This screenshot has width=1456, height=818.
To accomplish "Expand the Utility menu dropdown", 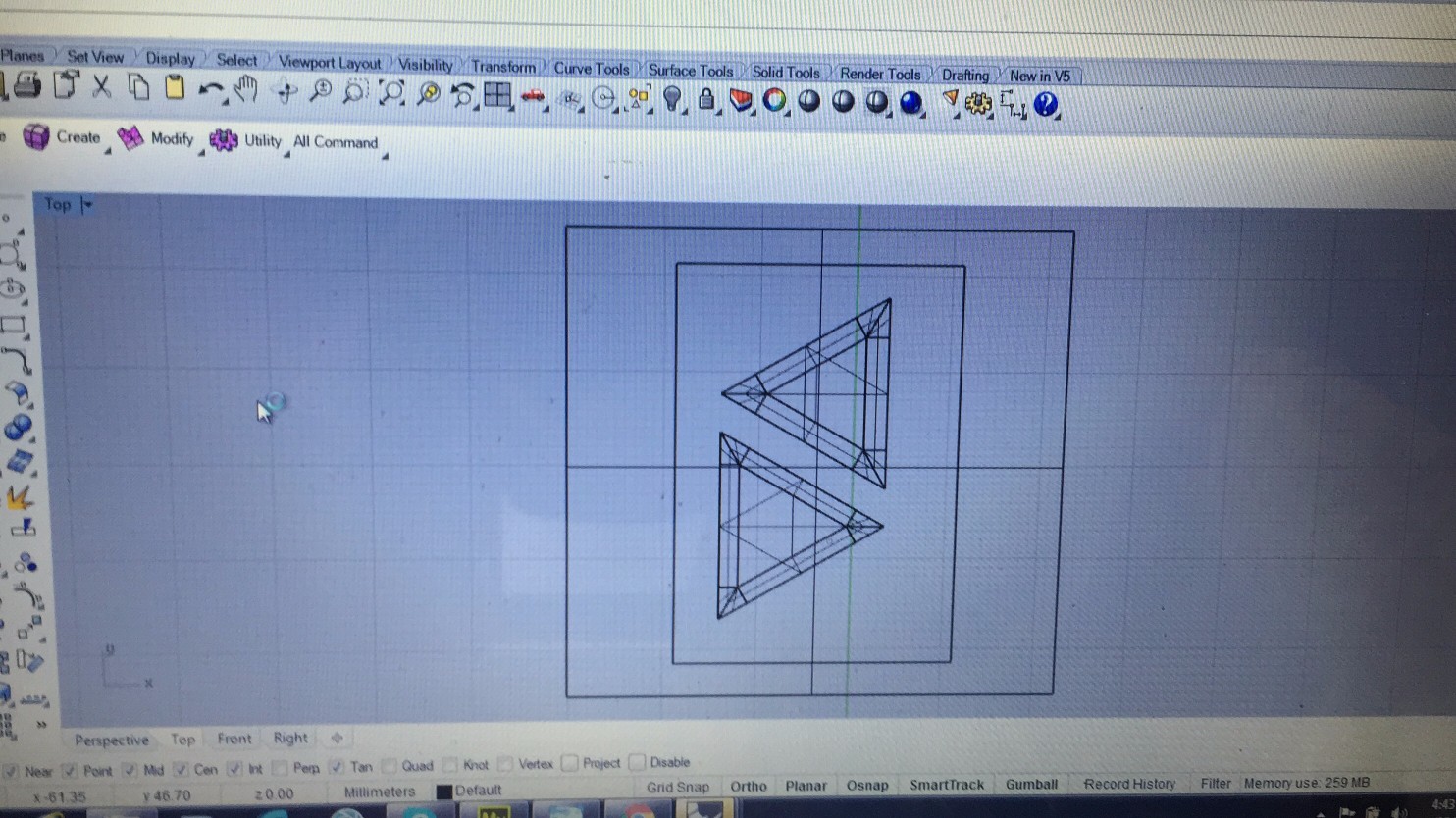I will click(x=286, y=153).
